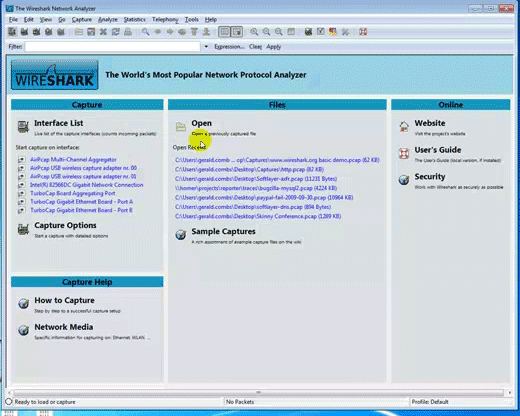Viewport: 520px width, 416px height.
Task: Open the Analyze menu
Action: pyautogui.click(x=108, y=19)
